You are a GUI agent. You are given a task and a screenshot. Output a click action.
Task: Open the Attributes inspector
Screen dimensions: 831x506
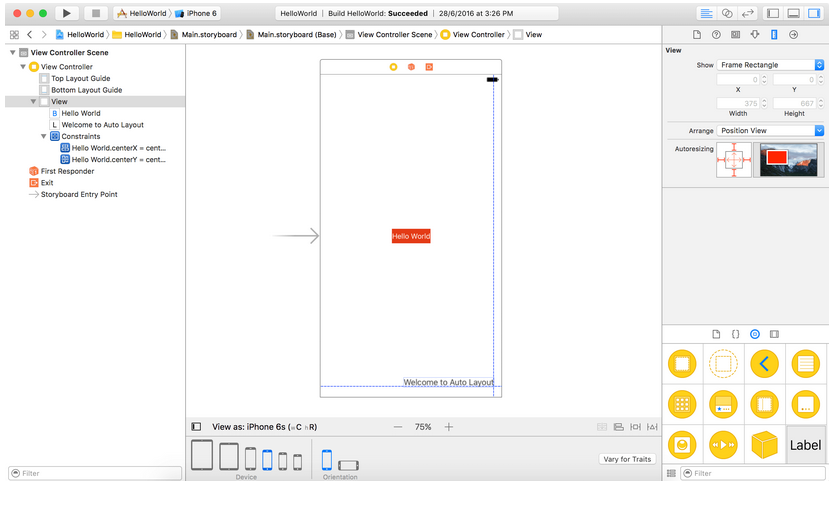tap(755, 34)
